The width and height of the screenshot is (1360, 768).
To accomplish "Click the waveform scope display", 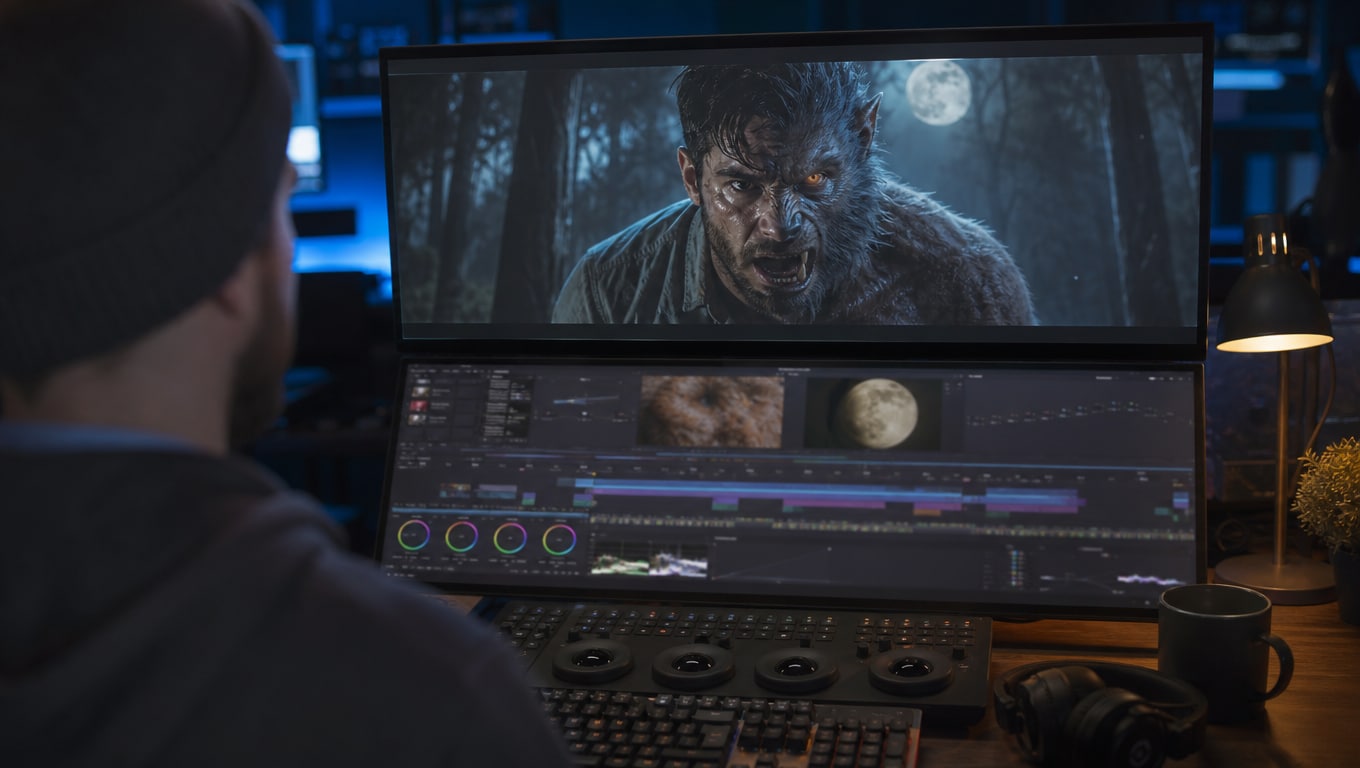I will (x=648, y=558).
